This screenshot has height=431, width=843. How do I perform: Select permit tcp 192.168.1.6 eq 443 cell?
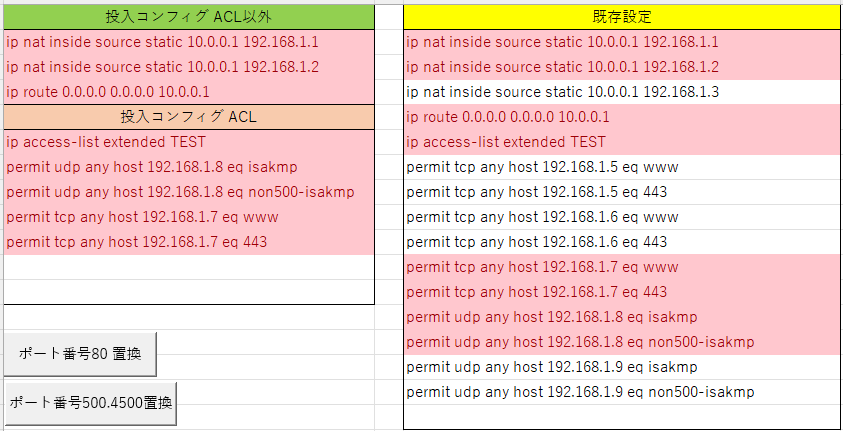coord(623,242)
